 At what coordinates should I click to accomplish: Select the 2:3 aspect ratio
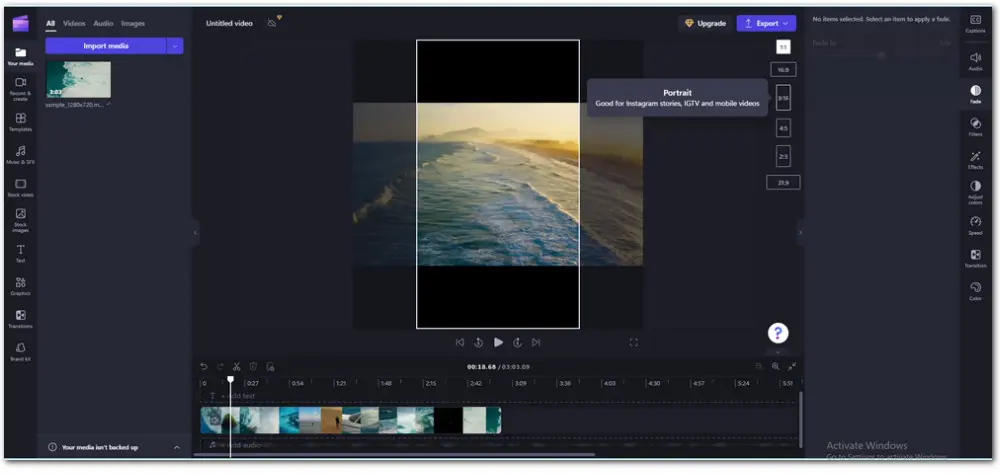pyautogui.click(x=783, y=156)
